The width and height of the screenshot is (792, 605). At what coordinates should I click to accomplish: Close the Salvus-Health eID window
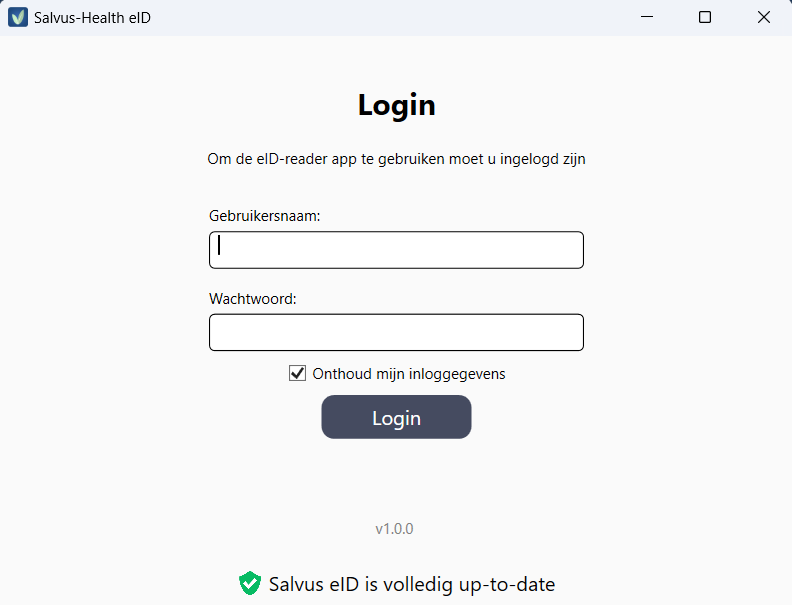tap(764, 18)
